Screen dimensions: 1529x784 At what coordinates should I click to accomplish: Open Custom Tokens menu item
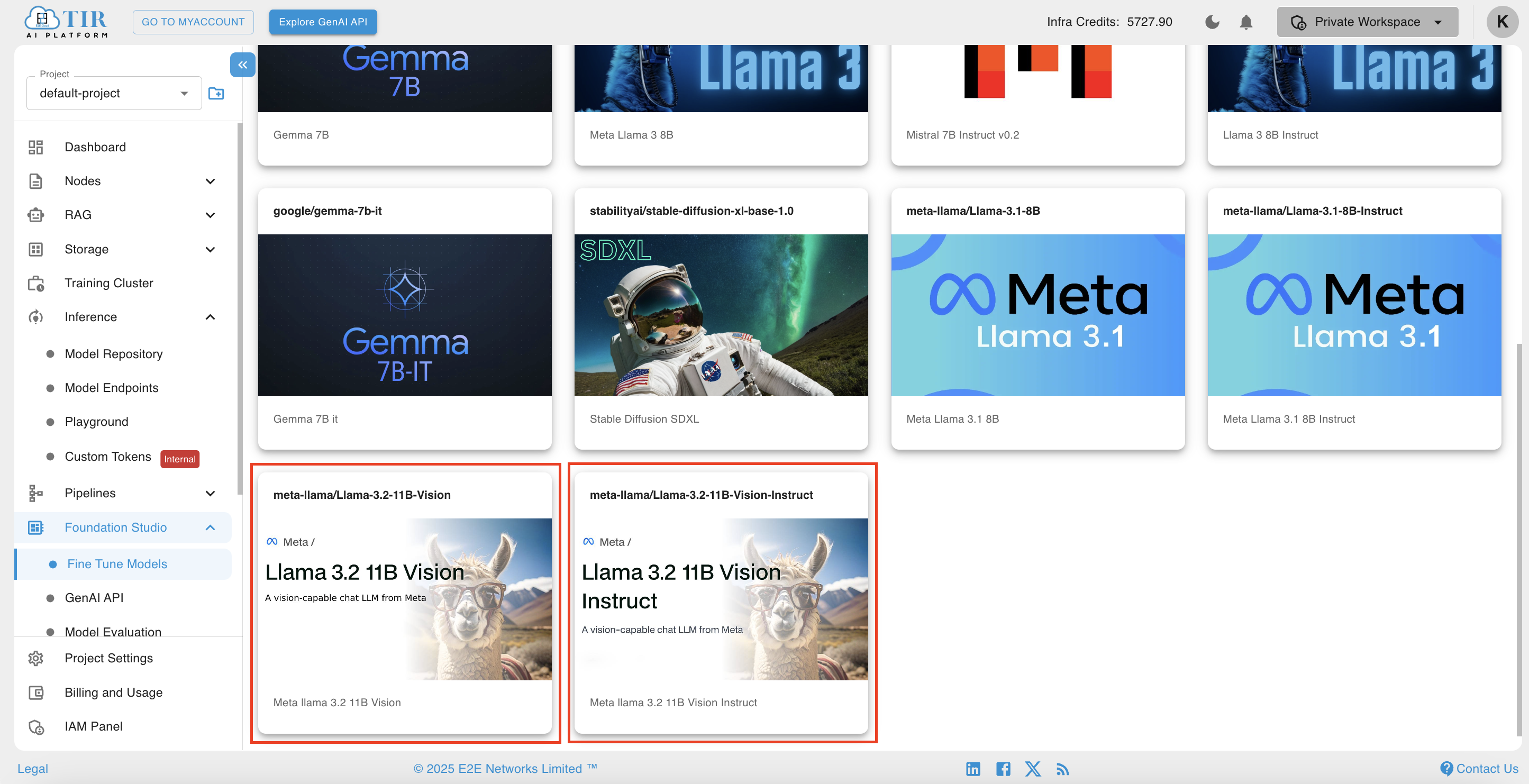108,457
